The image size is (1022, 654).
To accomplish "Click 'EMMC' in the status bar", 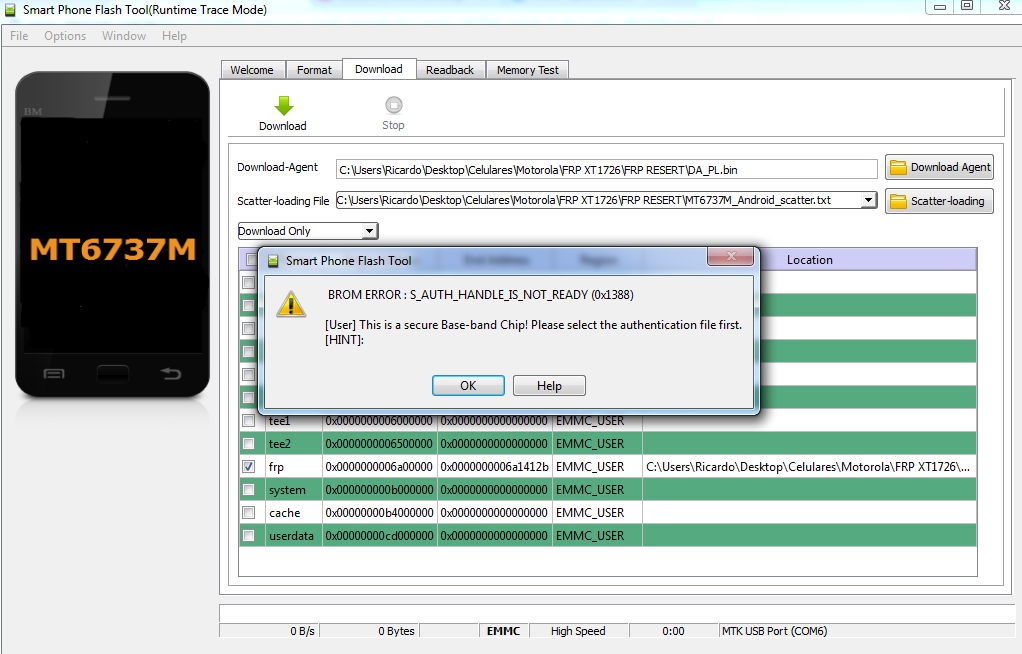I will tap(503, 631).
